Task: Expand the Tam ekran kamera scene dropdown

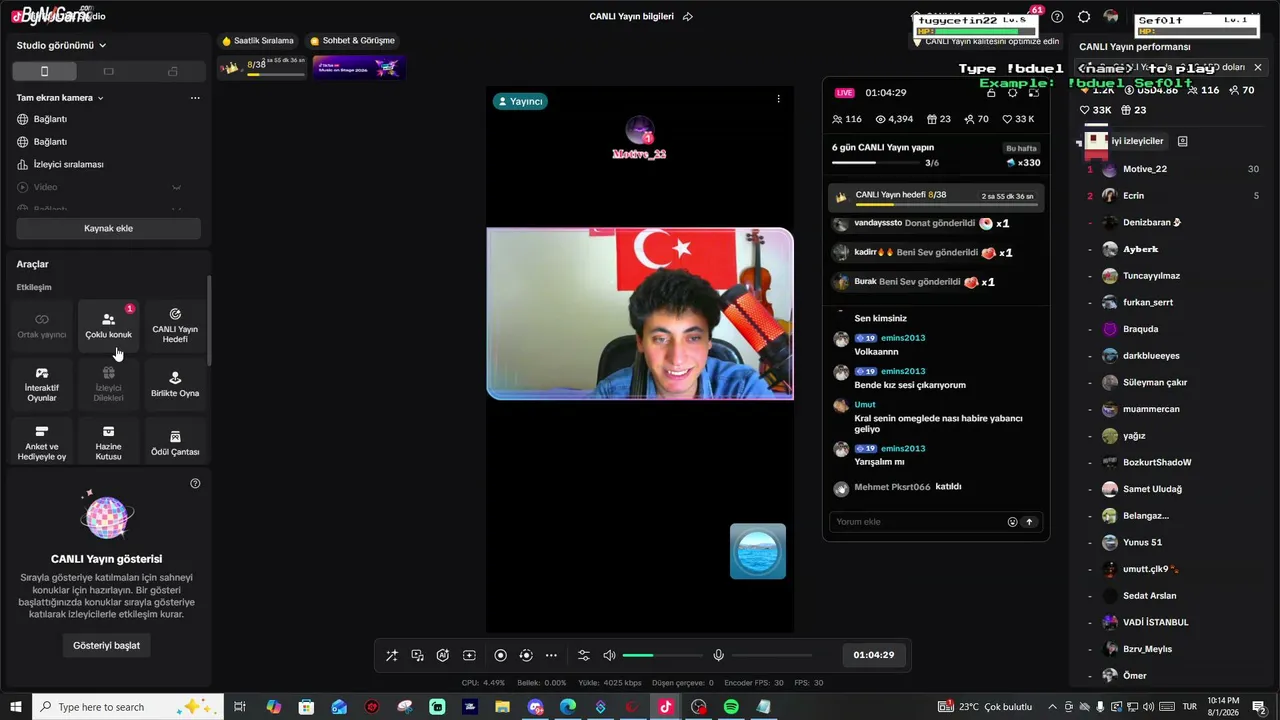Action: click(60, 98)
